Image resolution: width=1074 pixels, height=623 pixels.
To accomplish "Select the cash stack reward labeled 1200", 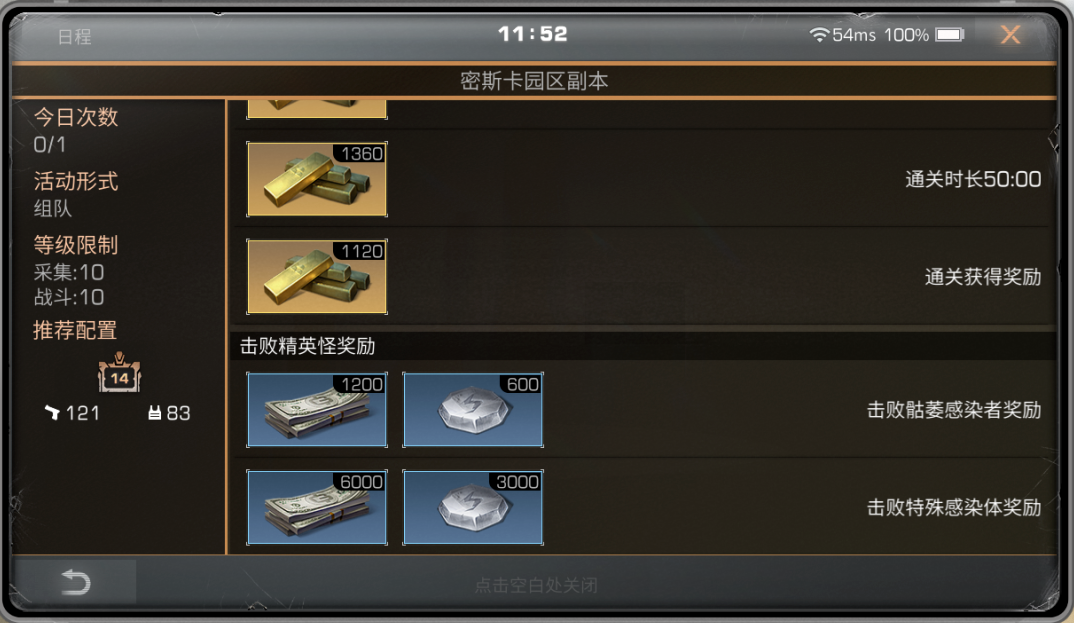I will pyautogui.click(x=317, y=409).
